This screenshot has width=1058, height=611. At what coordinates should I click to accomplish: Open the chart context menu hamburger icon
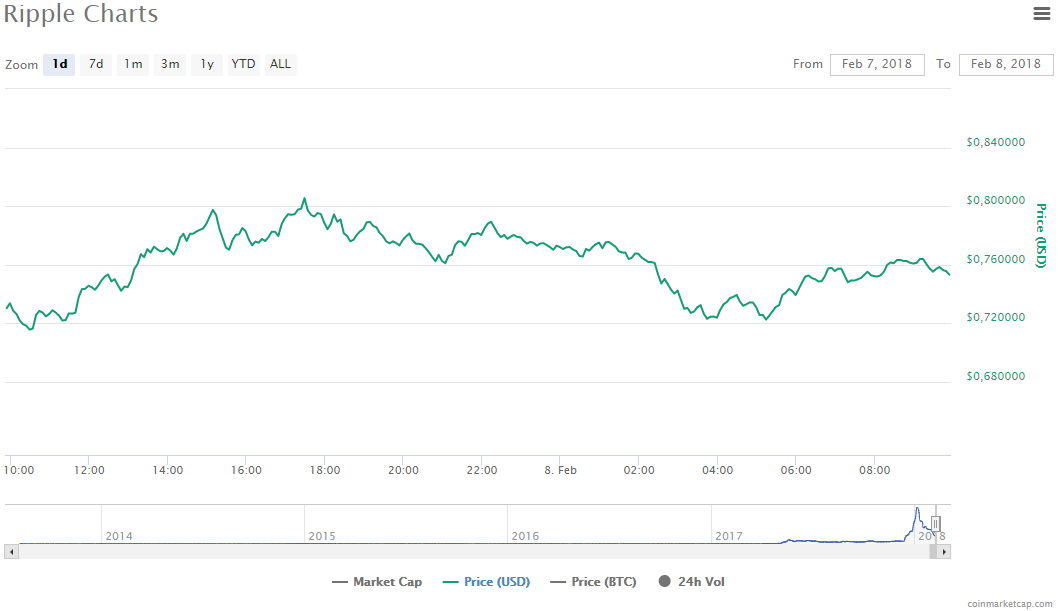(1042, 13)
